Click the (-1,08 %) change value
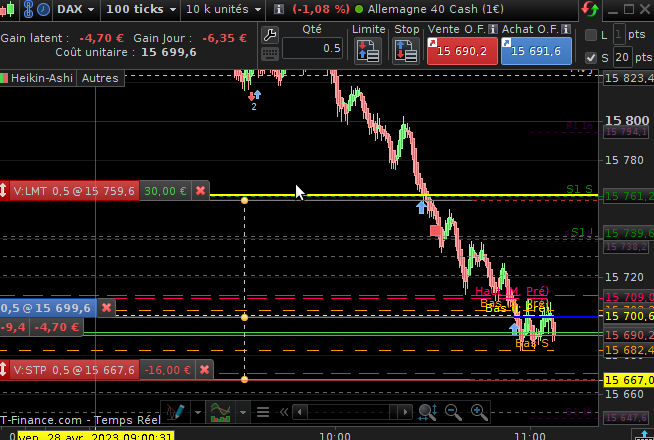This screenshot has height=440, width=654. click(321, 9)
